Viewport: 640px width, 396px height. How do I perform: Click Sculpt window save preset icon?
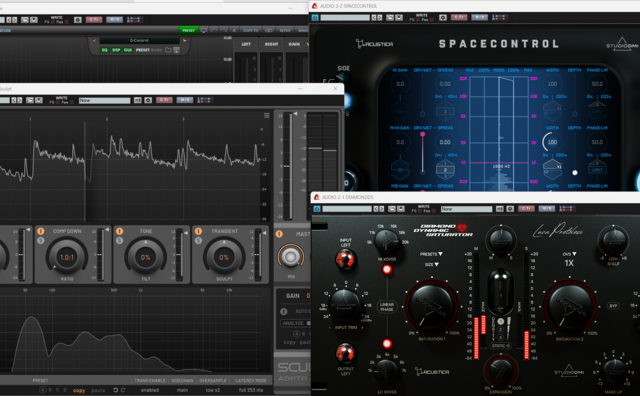coord(39,100)
